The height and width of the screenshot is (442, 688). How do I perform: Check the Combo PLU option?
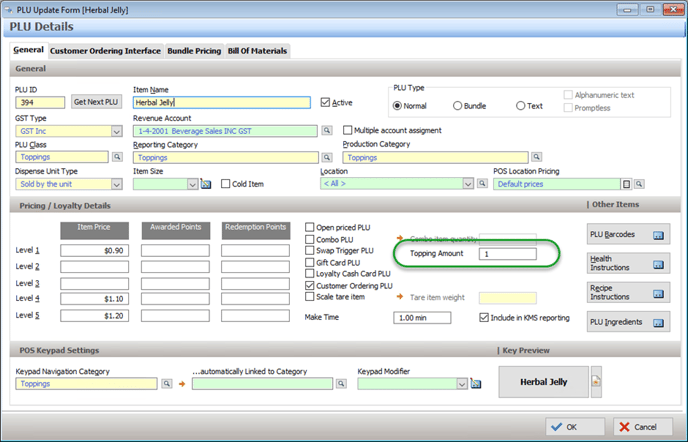coord(309,239)
